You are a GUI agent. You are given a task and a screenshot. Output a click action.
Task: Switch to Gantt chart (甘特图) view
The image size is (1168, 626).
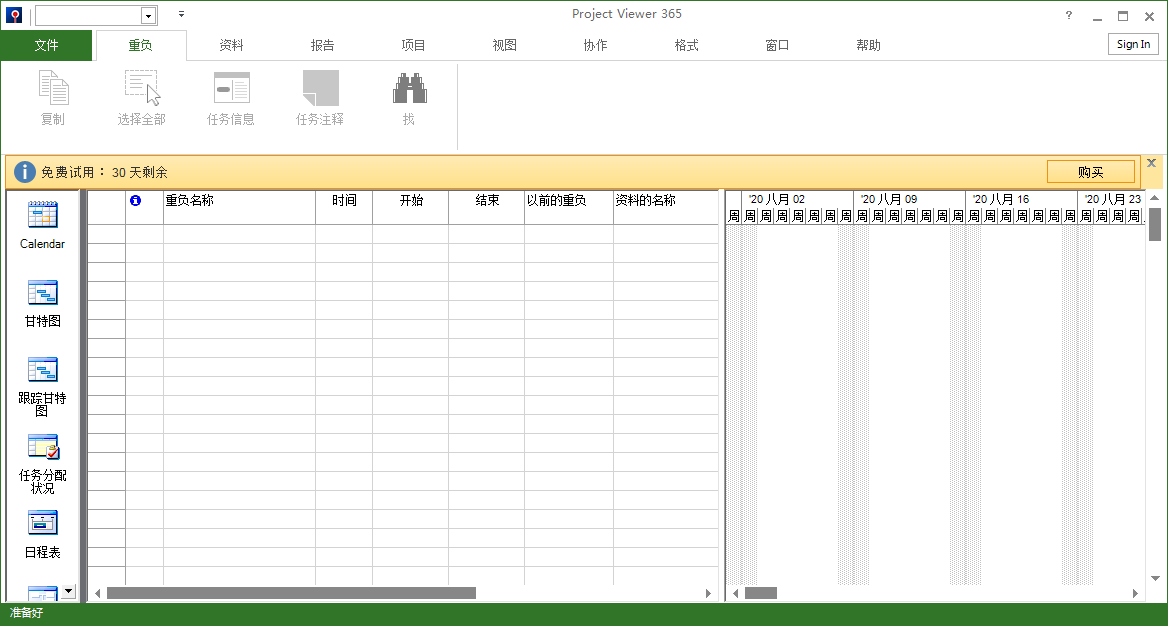pyautogui.click(x=42, y=293)
